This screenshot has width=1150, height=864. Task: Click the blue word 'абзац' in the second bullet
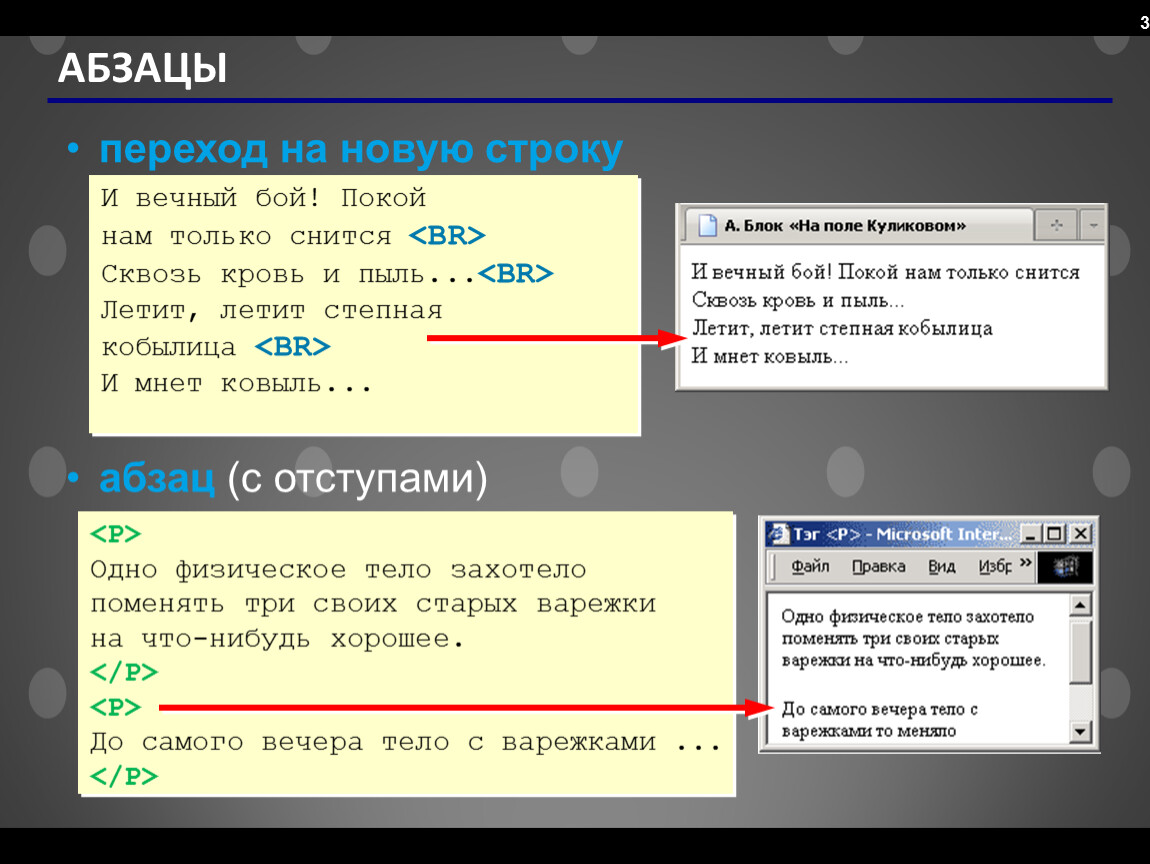[x=157, y=477]
